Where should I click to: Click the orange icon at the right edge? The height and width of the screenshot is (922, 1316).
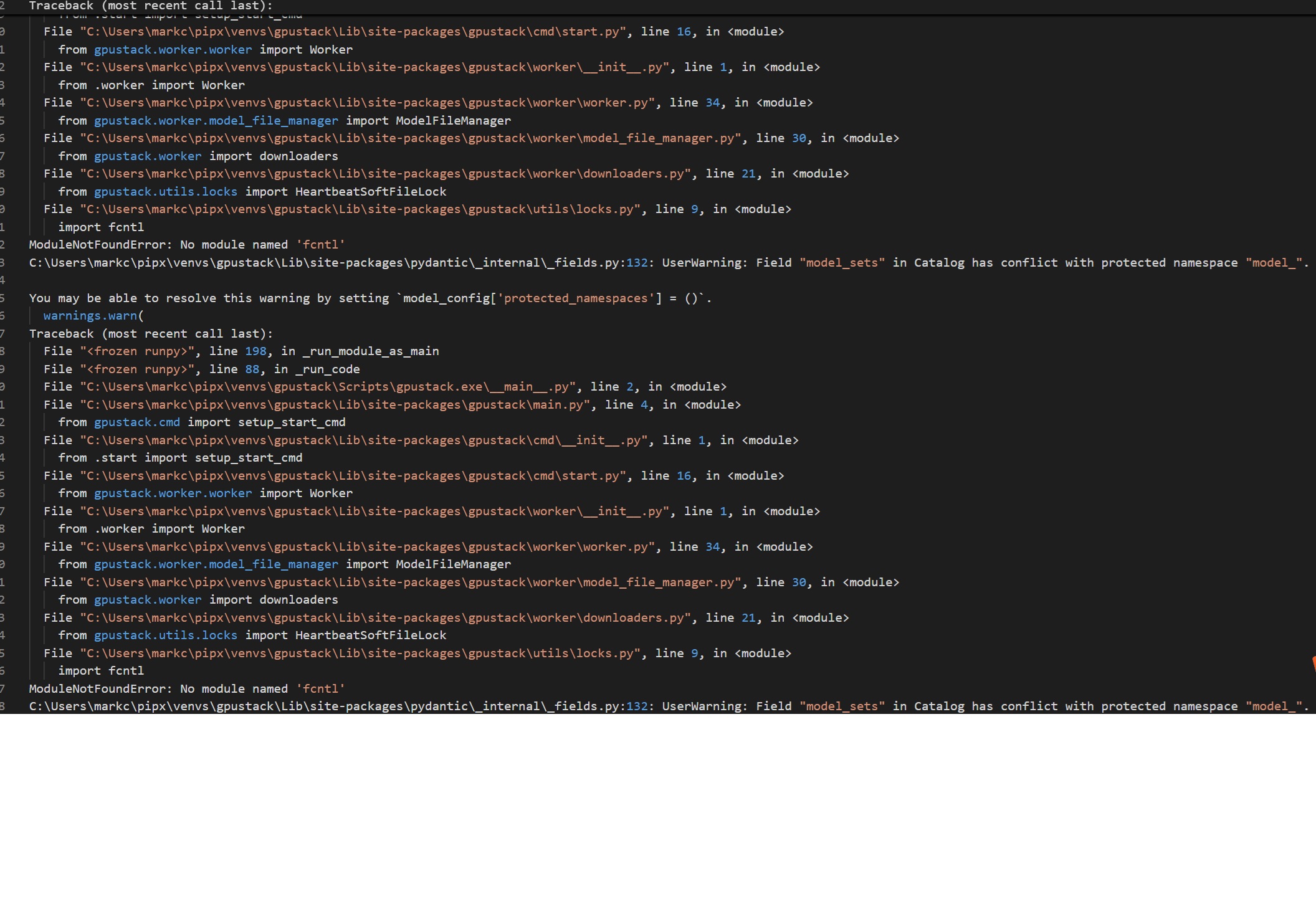click(1314, 663)
